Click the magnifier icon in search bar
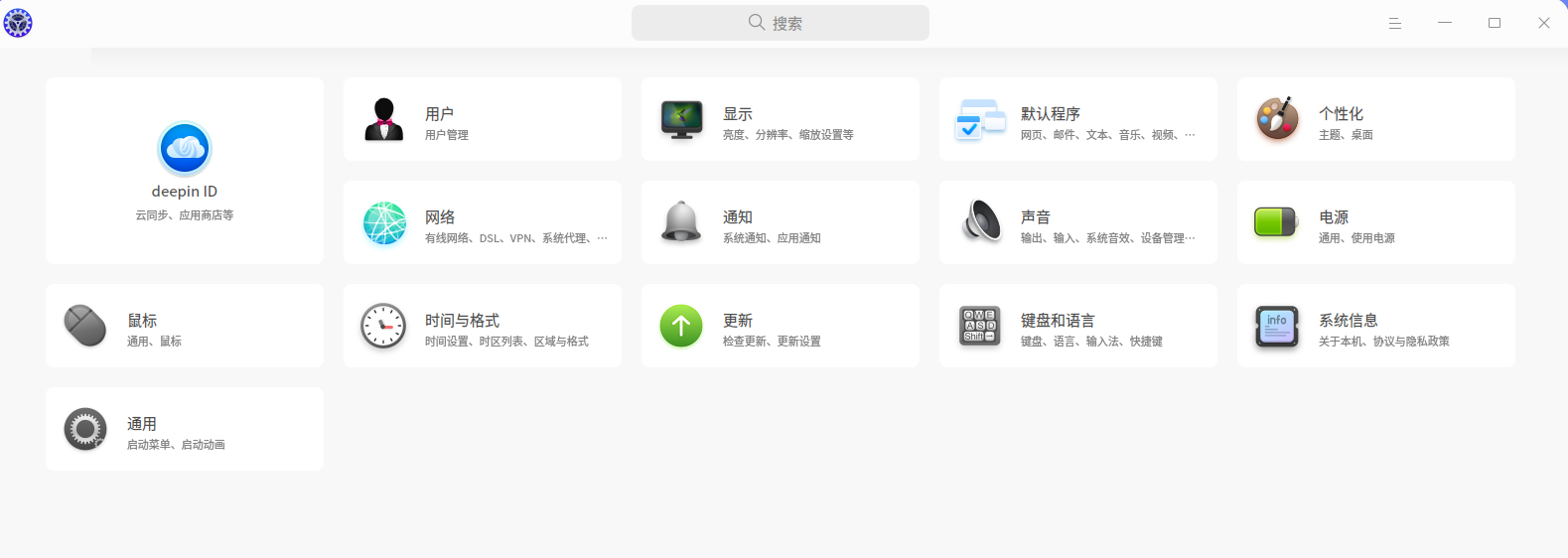The width and height of the screenshot is (1568, 558). 757,22
